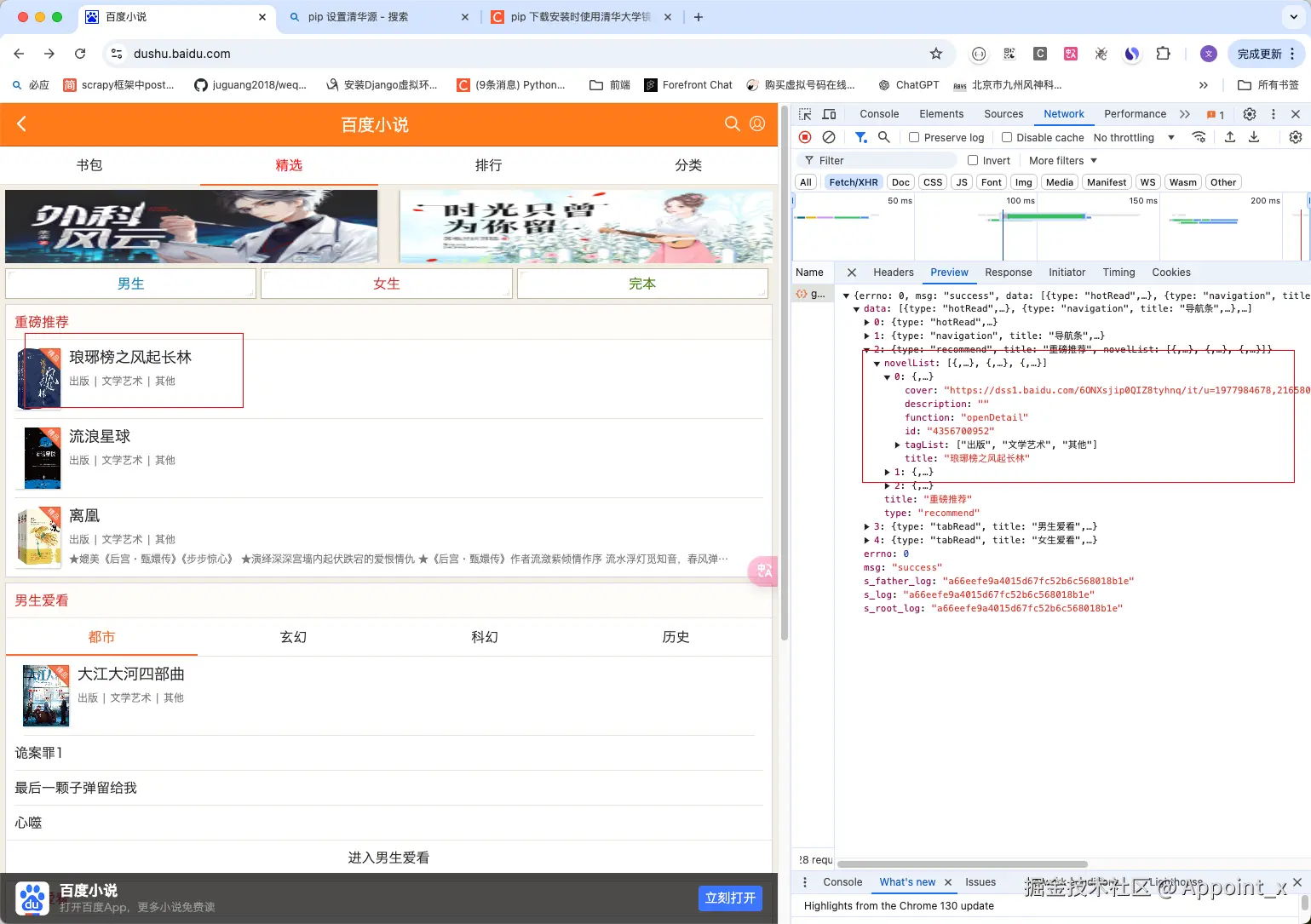
Task: Select the JS request filter
Action: [x=962, y=182]
